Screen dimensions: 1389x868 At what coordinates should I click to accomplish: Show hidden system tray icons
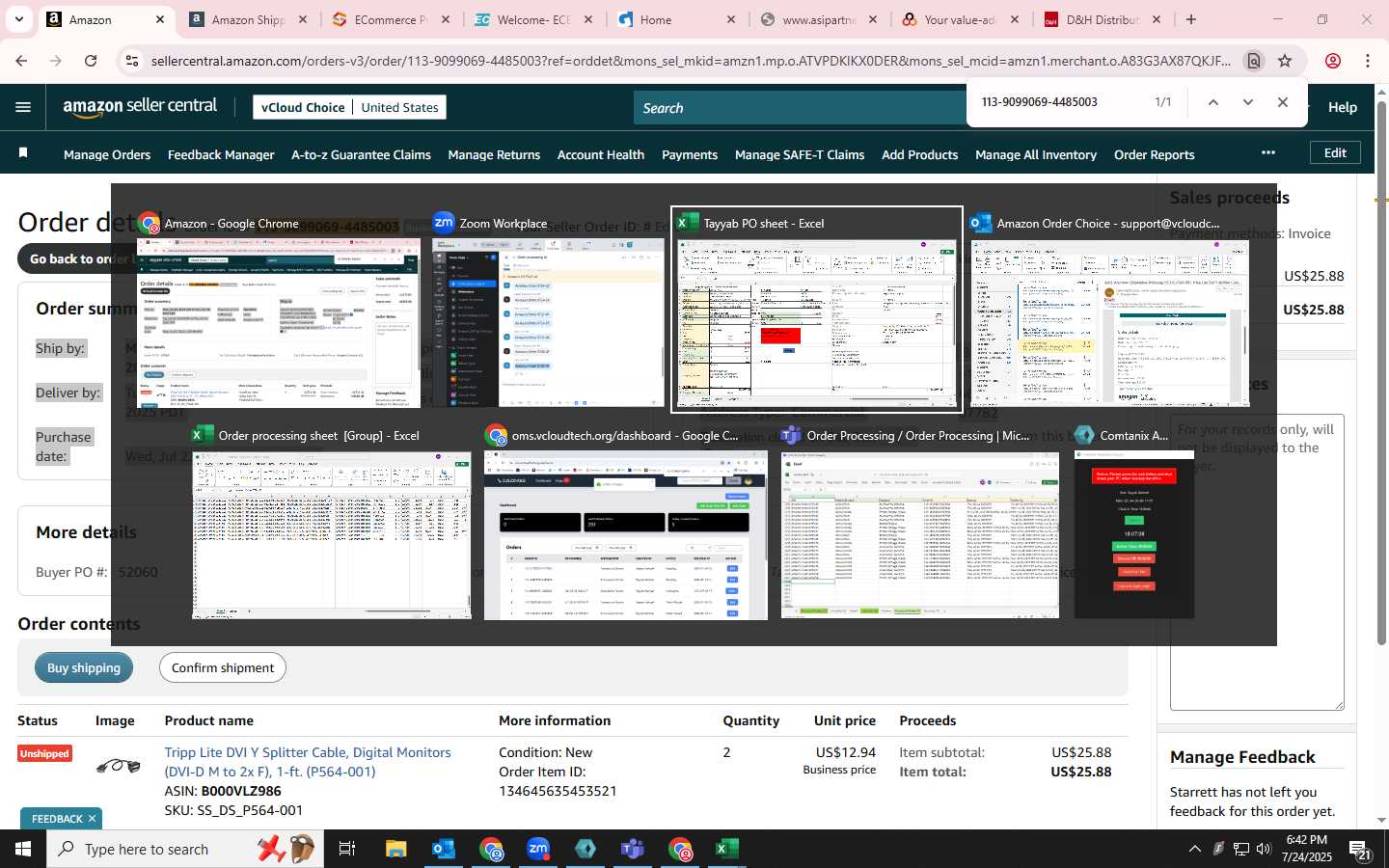pos(1194,849)
